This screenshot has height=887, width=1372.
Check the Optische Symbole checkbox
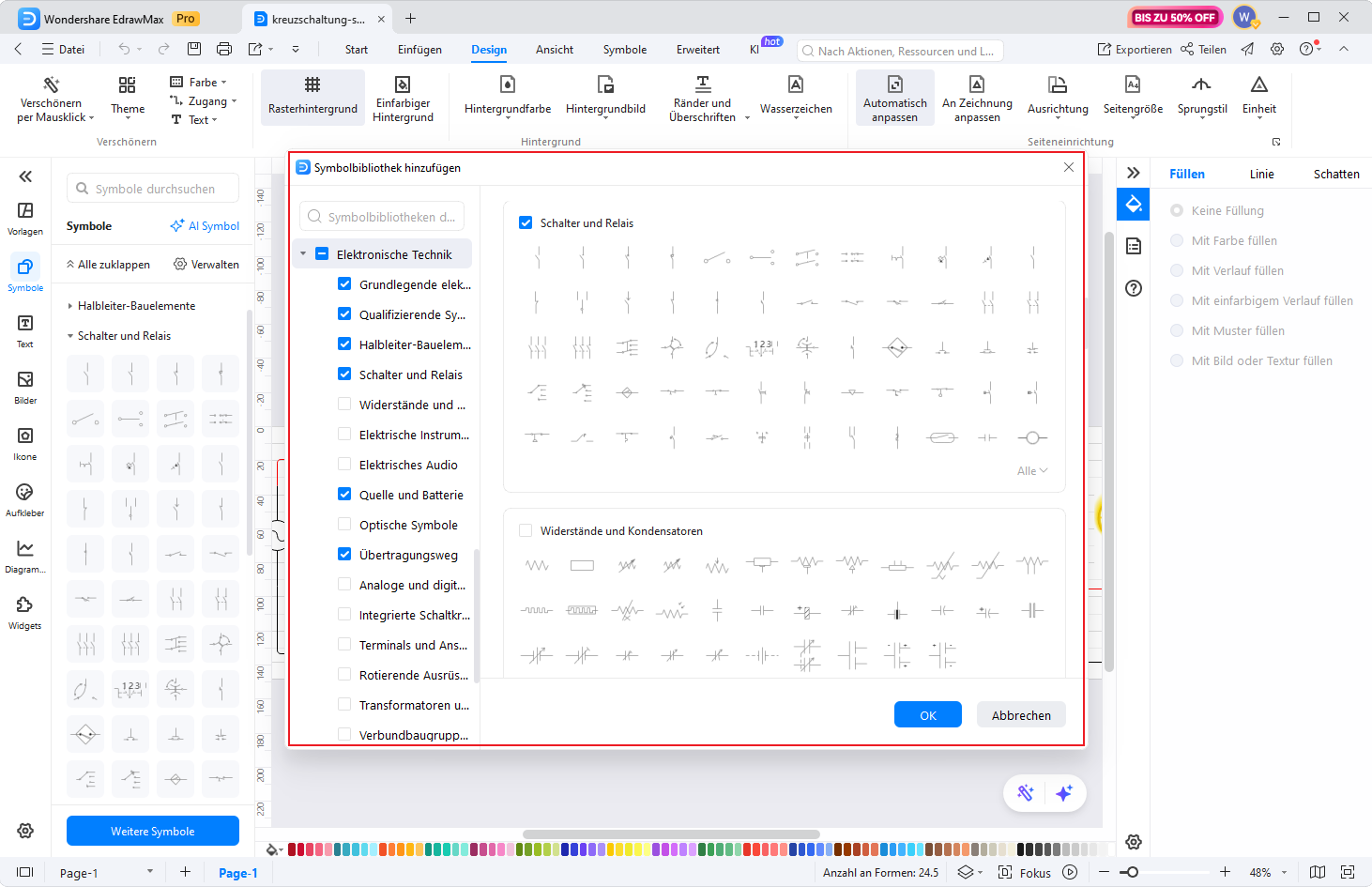(x=344, y=525)
